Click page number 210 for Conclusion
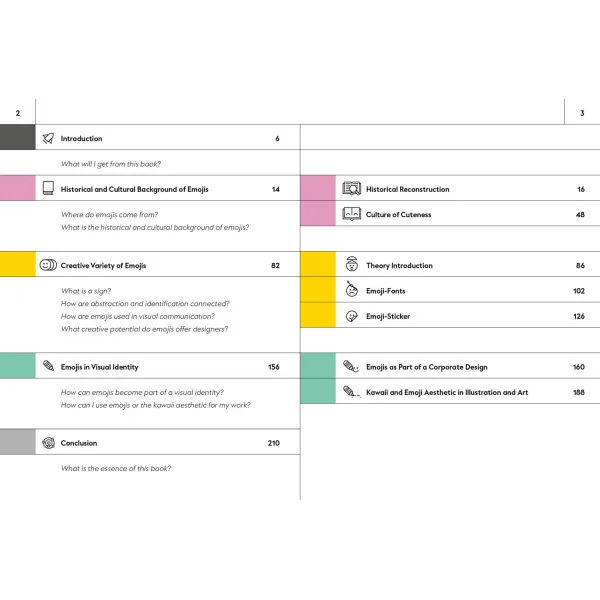600x600 pixels. coord(274,443)
